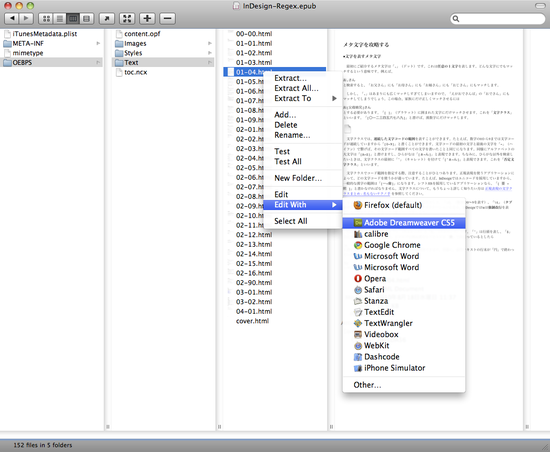Click the full screen expand toolbar icon
550x452 pixels.
click(127, 19)
